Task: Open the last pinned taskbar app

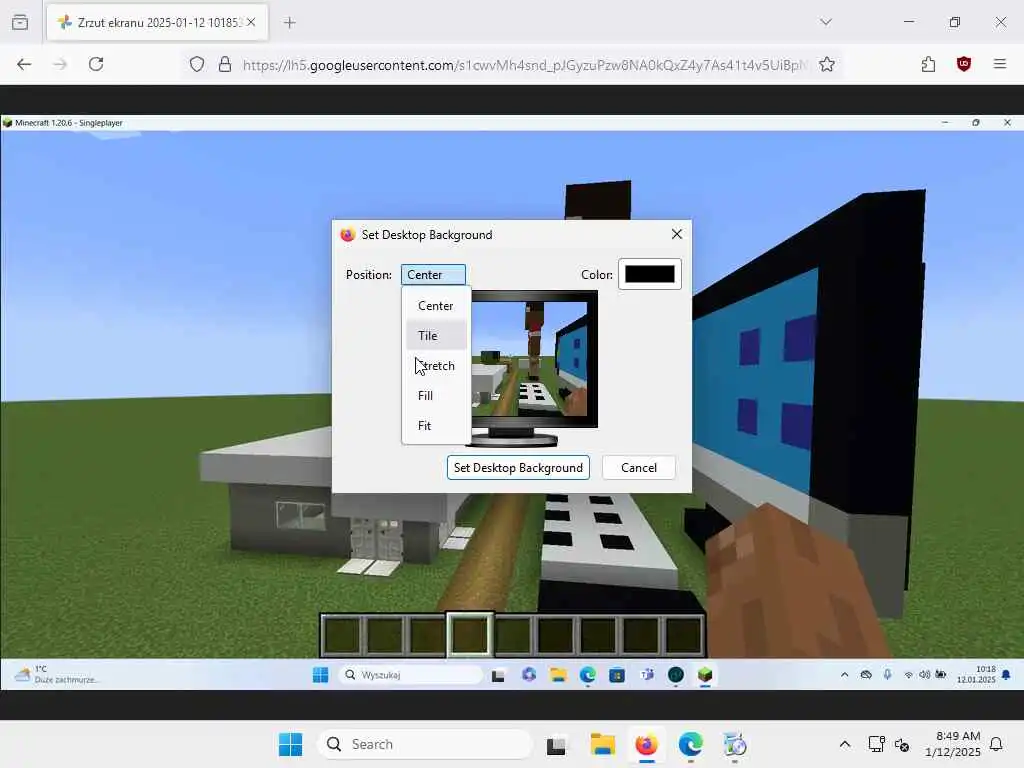Action: 735,744
